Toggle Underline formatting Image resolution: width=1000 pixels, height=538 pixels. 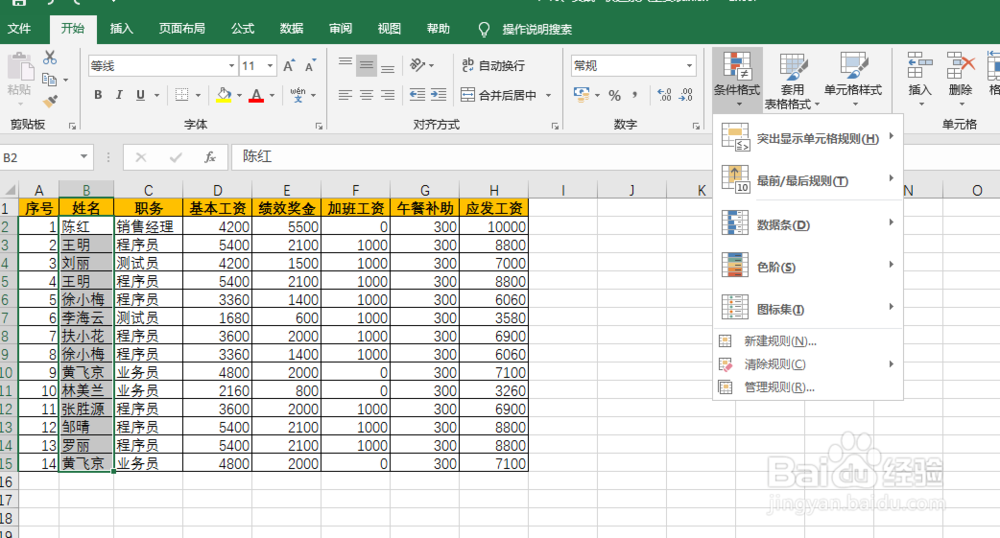tap(140, 95)
